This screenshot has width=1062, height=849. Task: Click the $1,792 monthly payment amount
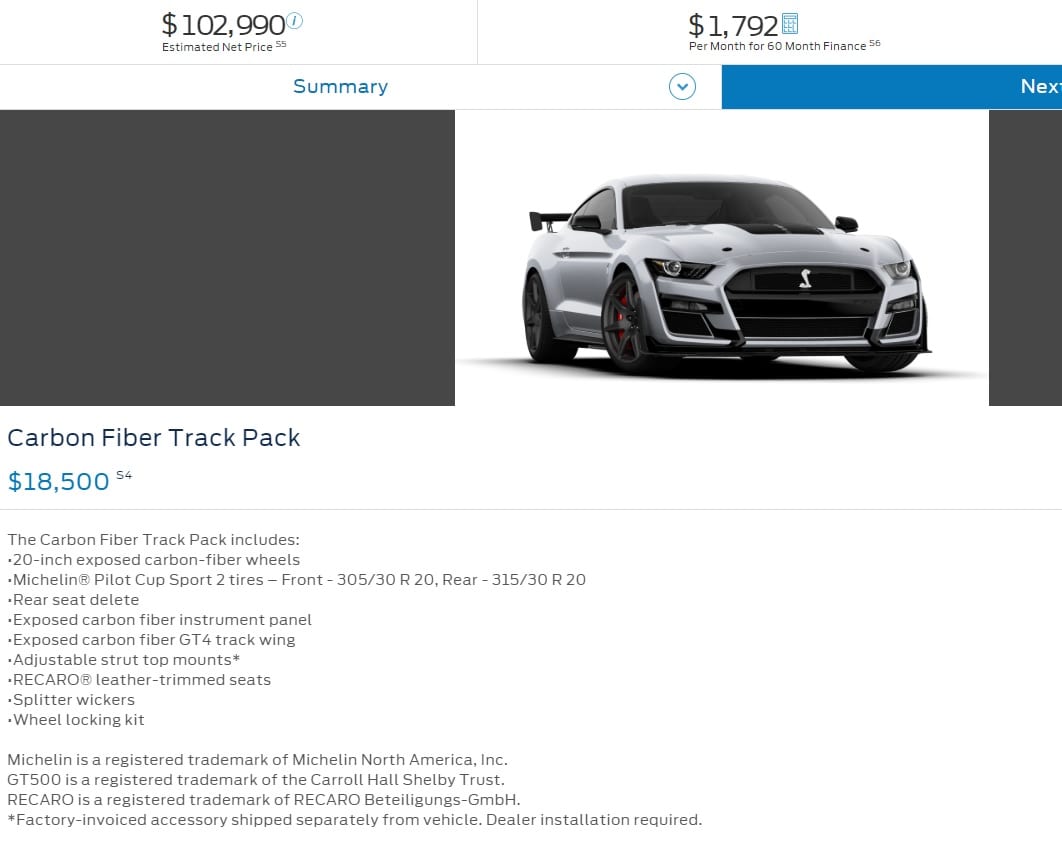(734, 26)
